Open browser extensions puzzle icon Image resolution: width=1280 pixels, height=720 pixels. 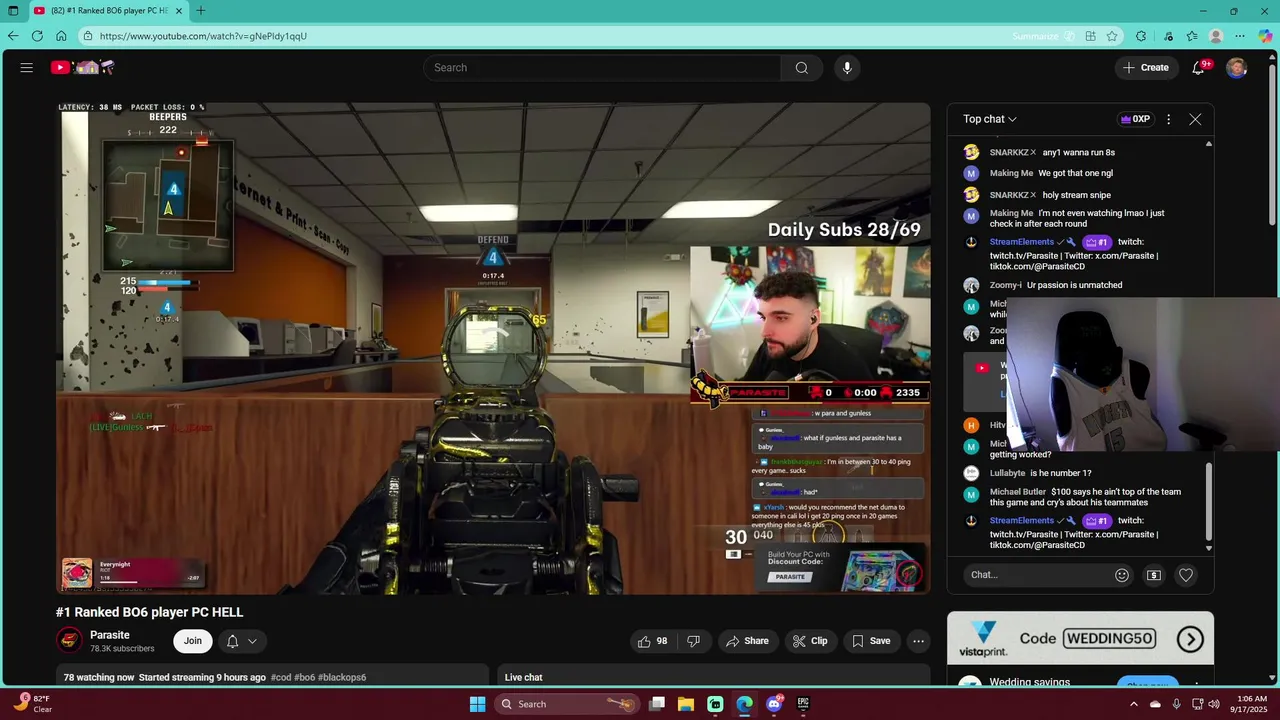click(1141, 36)
